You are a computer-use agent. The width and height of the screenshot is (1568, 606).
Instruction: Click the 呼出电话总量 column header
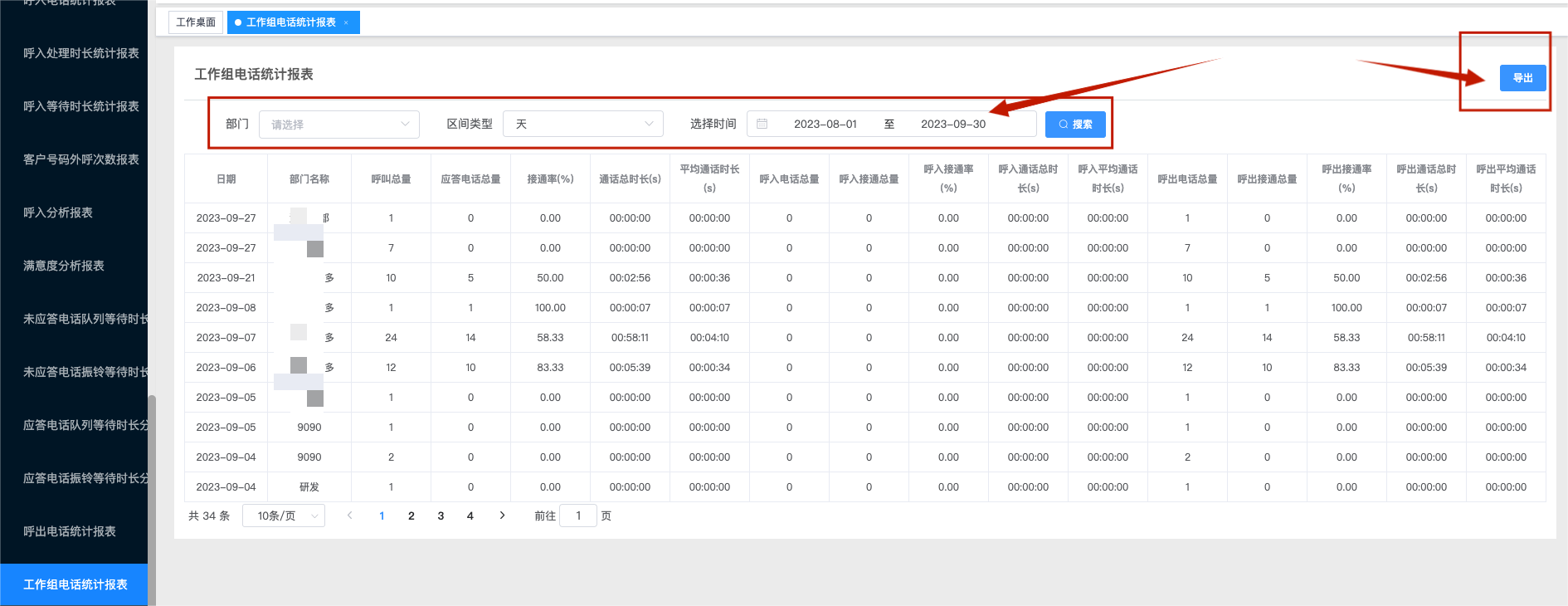click(x=1187, y=178)
